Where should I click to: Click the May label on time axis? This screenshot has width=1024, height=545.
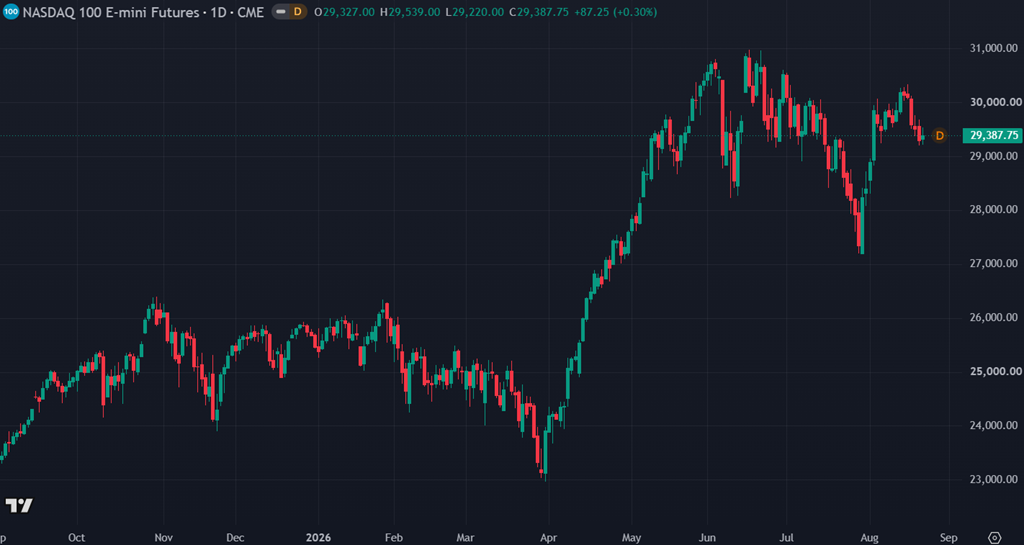(632, 538)
